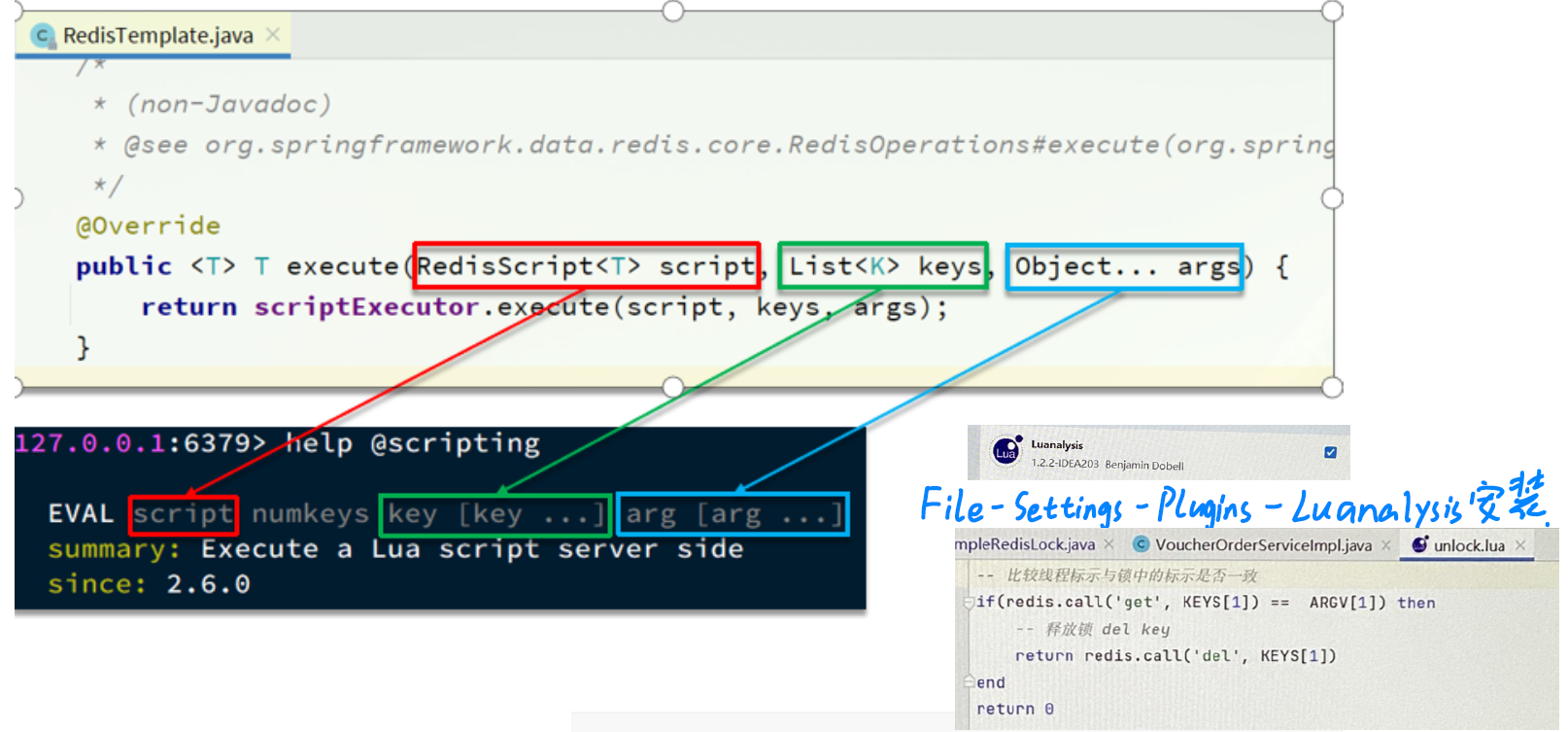The width and height of the screenshot is (1568, 732).
Task: Click 'arg [arg ...]' argument in terminal
Action: 733,514
